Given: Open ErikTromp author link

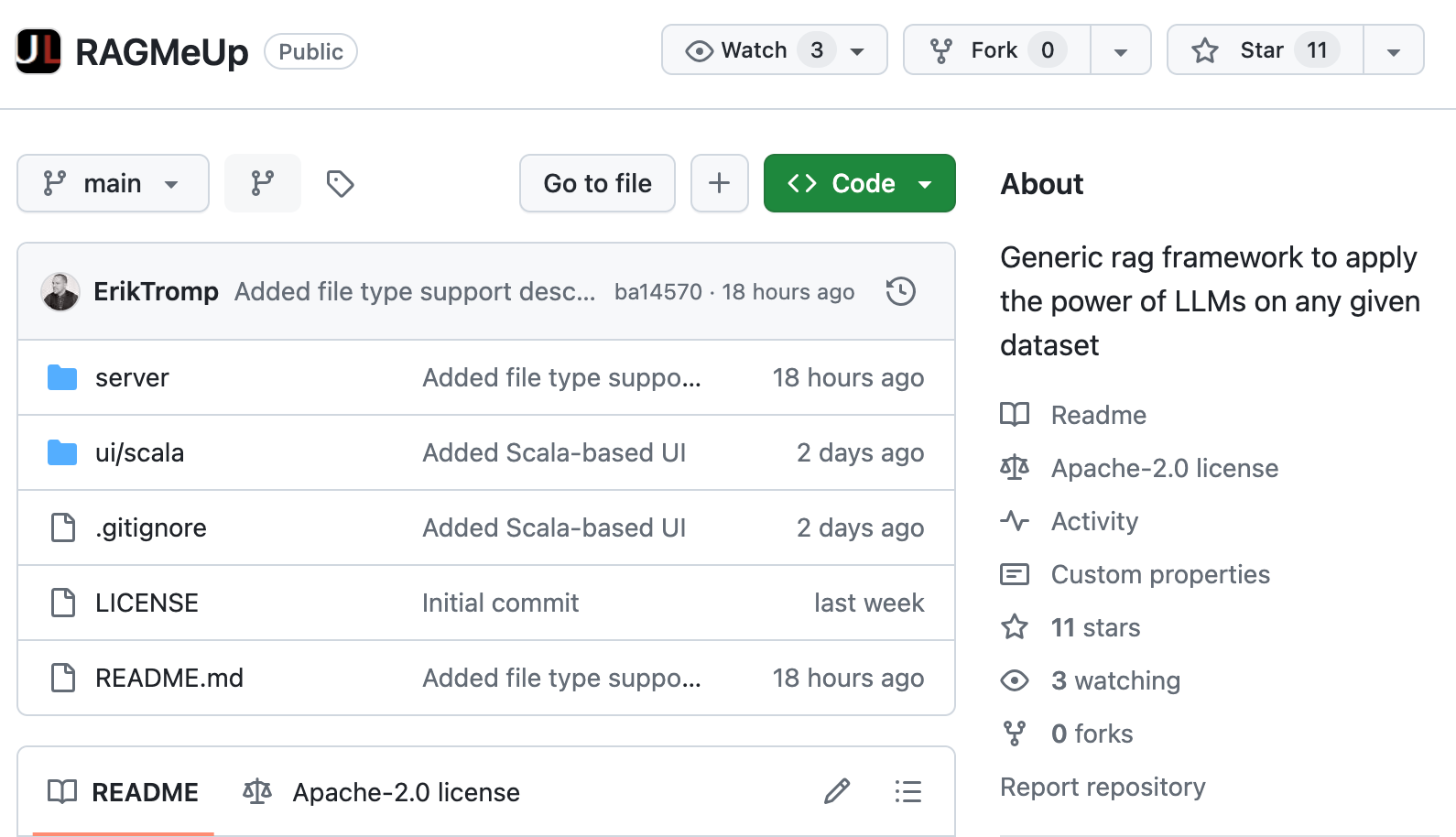Looking at the screenshot, I should pyautogui.click(x=157, y=291).
